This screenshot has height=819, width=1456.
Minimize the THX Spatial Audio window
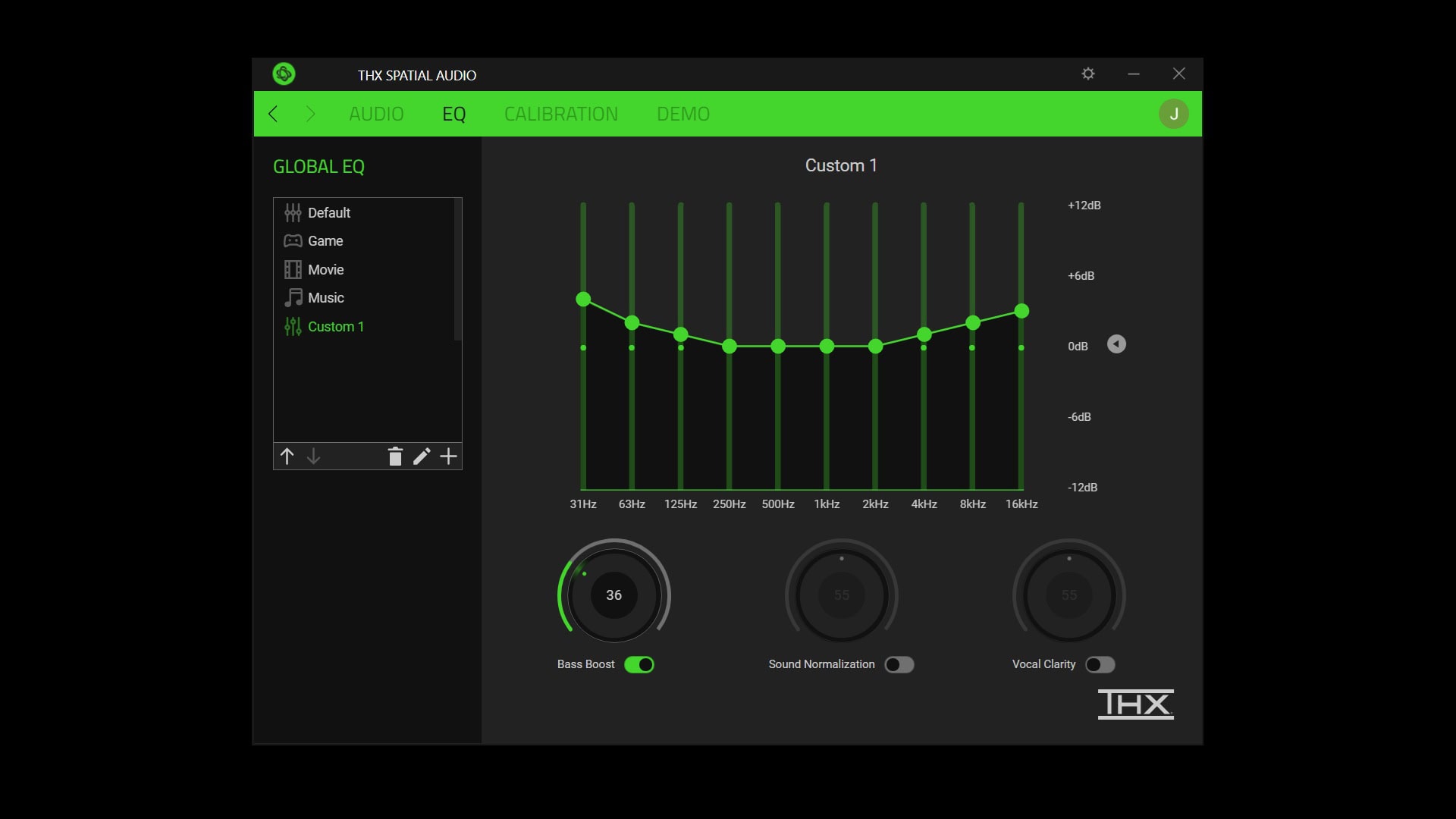[x=1134, y=74]
